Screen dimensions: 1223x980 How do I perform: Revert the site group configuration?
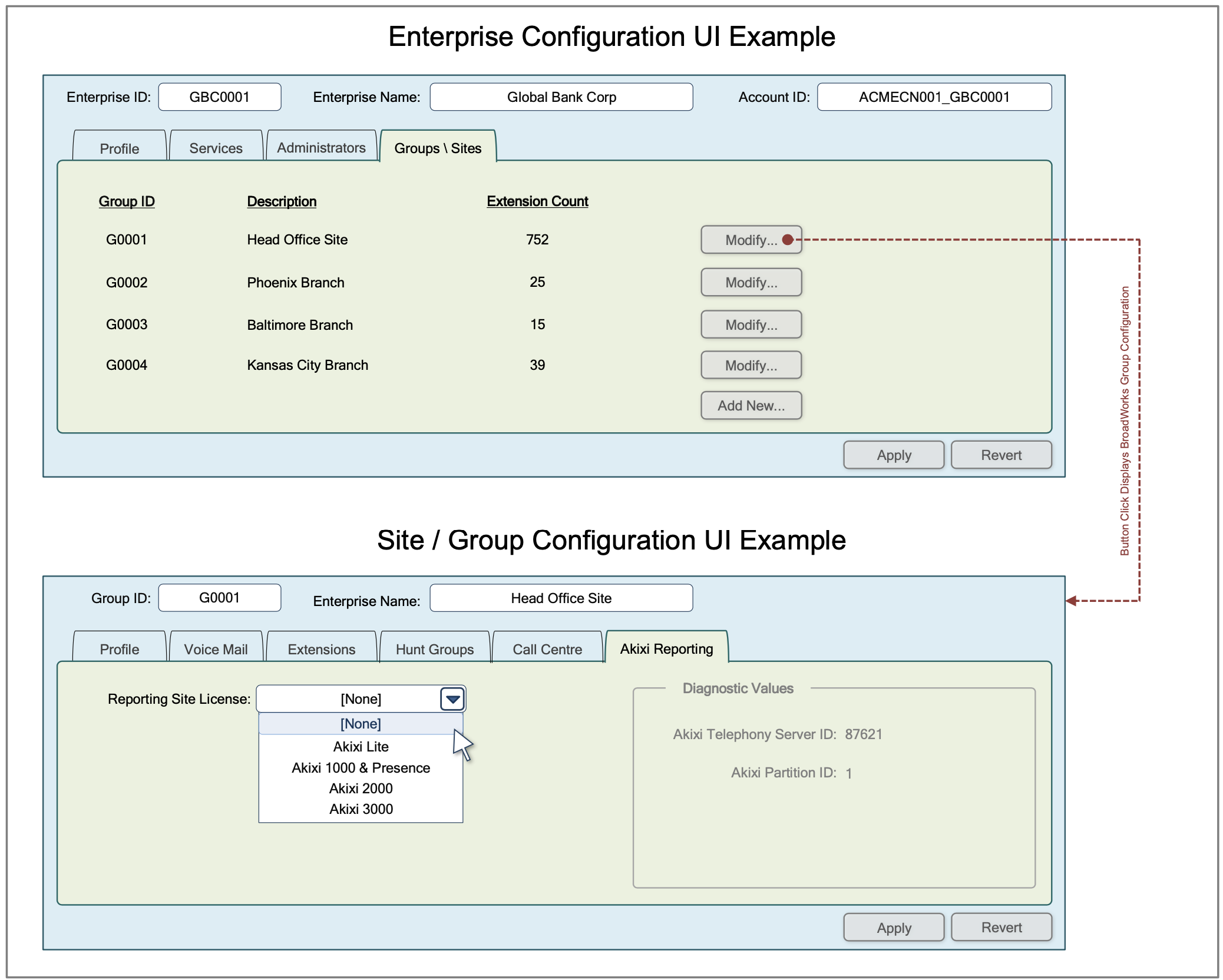[x=1001, y=928]
